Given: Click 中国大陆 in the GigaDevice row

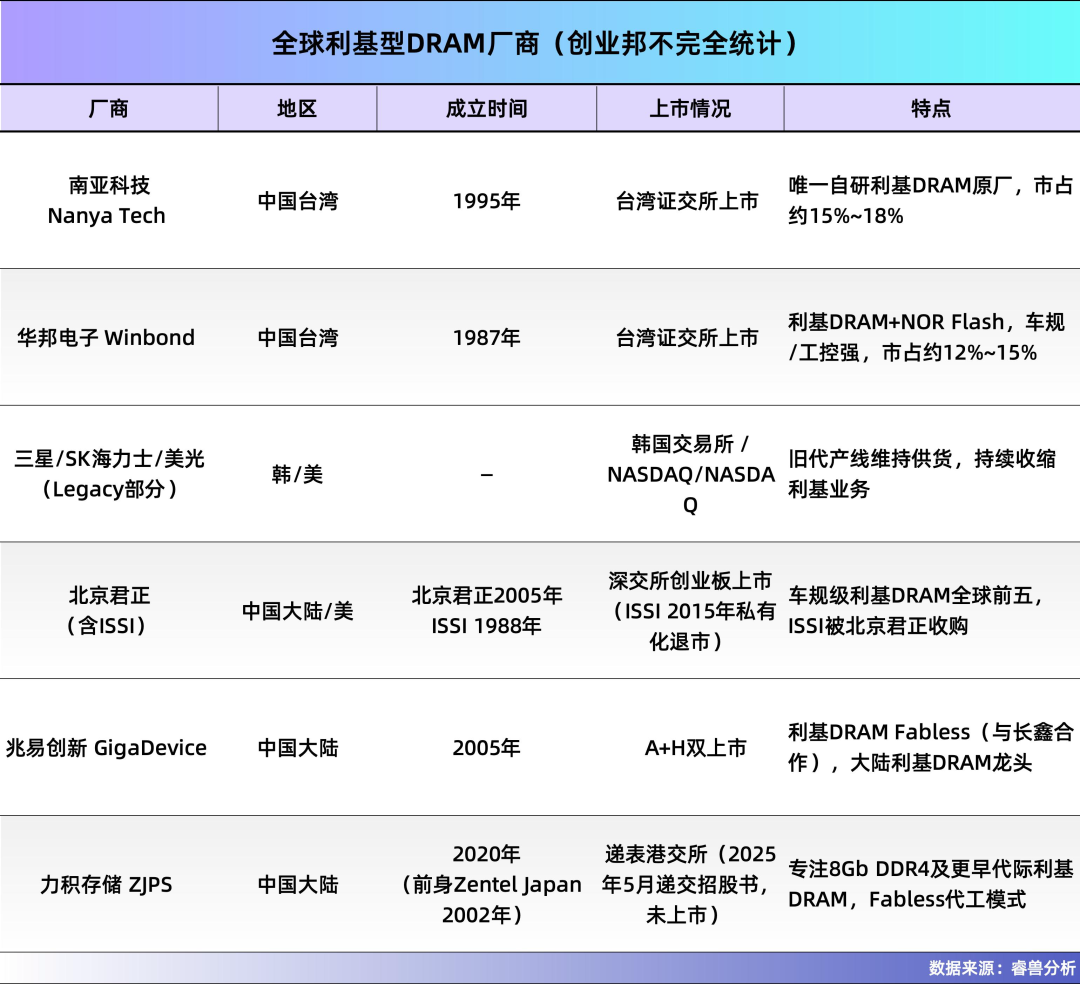Looking at the screenshot, I should [298, 748].
